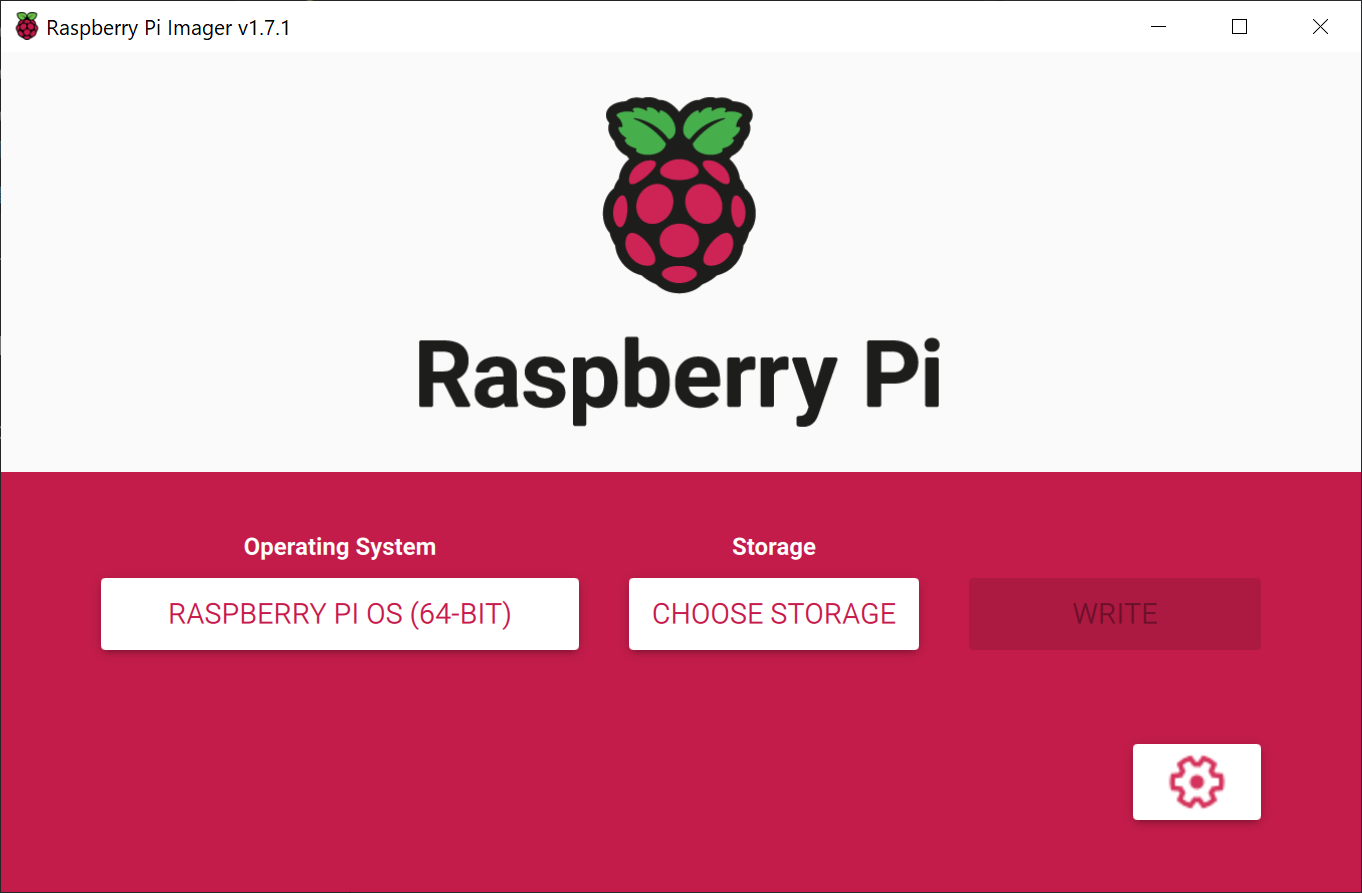Click the greyed-out WRITE button

(1115, 614)
